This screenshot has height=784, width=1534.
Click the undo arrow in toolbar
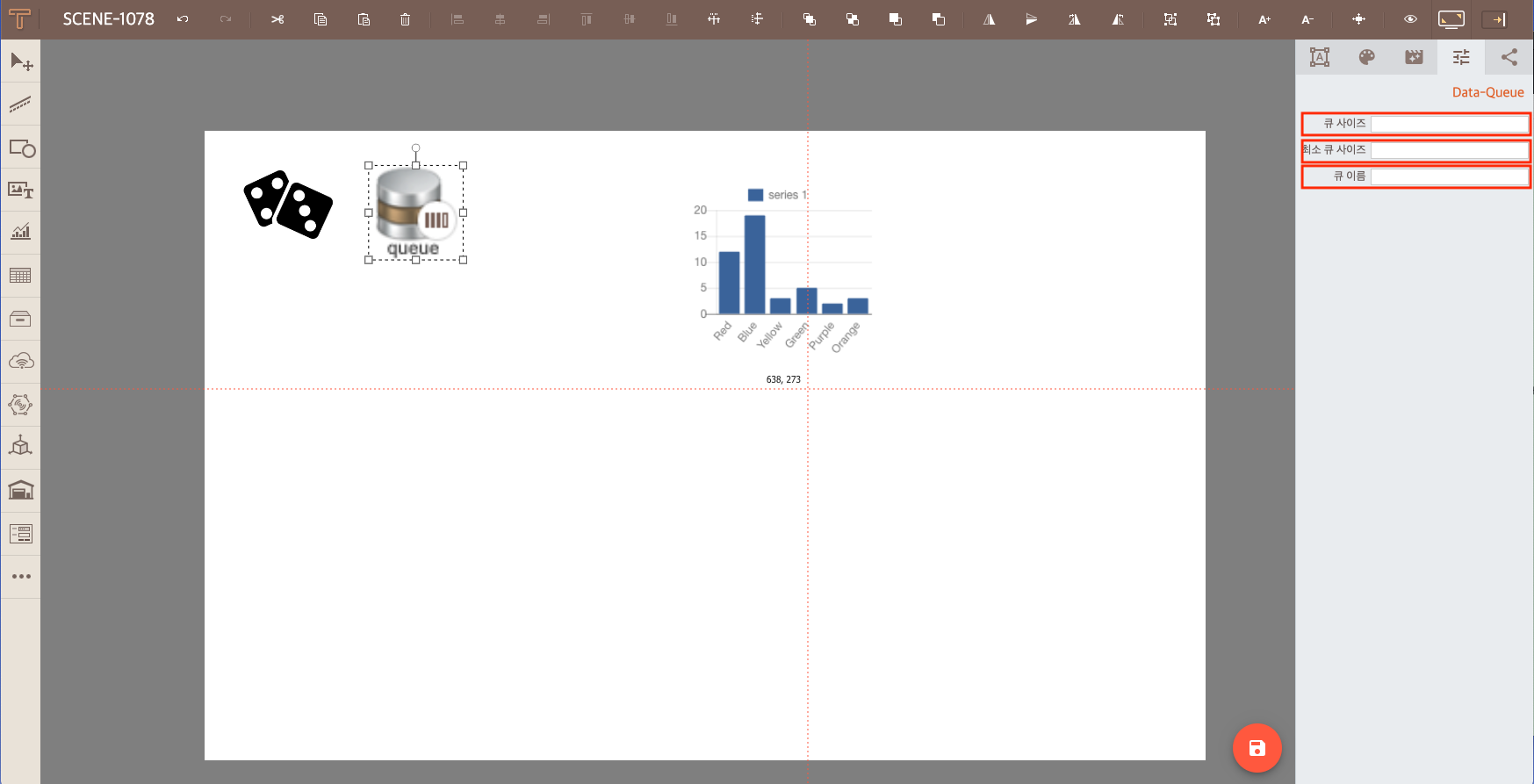point(183,19)
